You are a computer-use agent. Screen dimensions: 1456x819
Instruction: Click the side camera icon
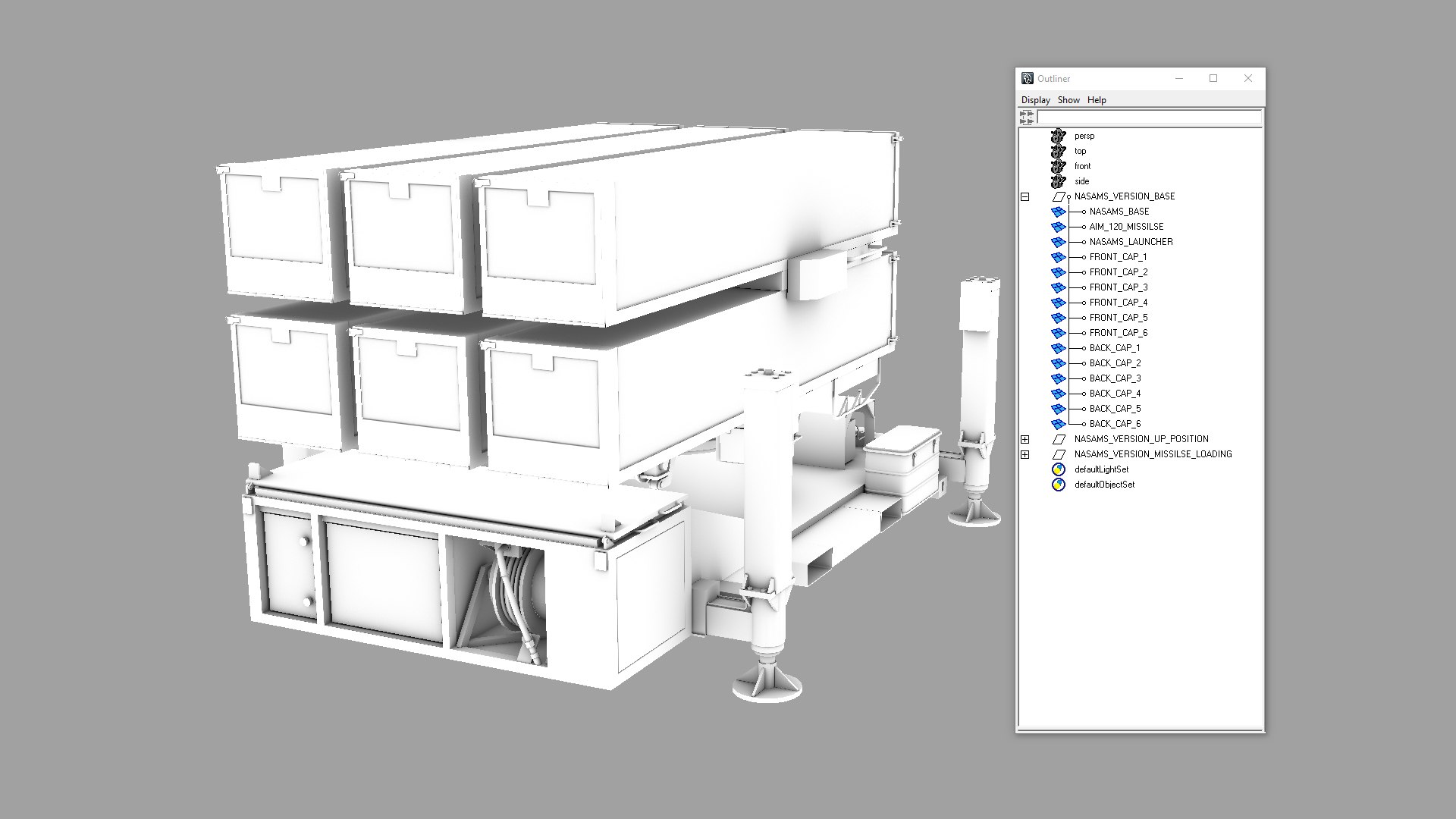pyautogui.click(x=1059, y=181)
